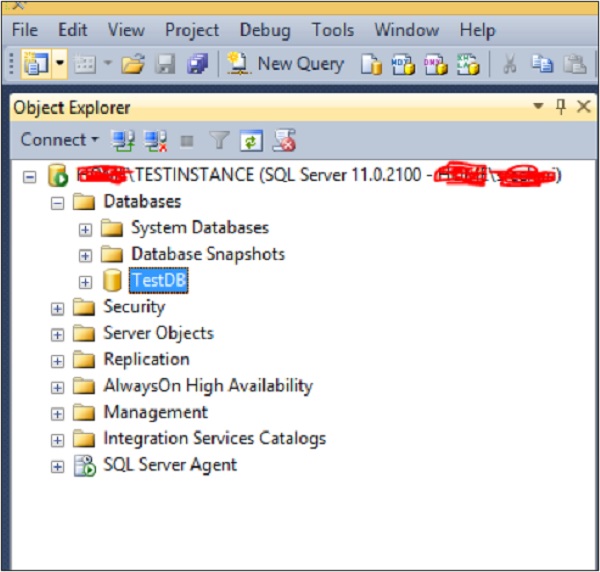Click the Disconnect icon in Object Explorer
The image size is (600, 572).
pyautogui.click(x=154, y=140)
